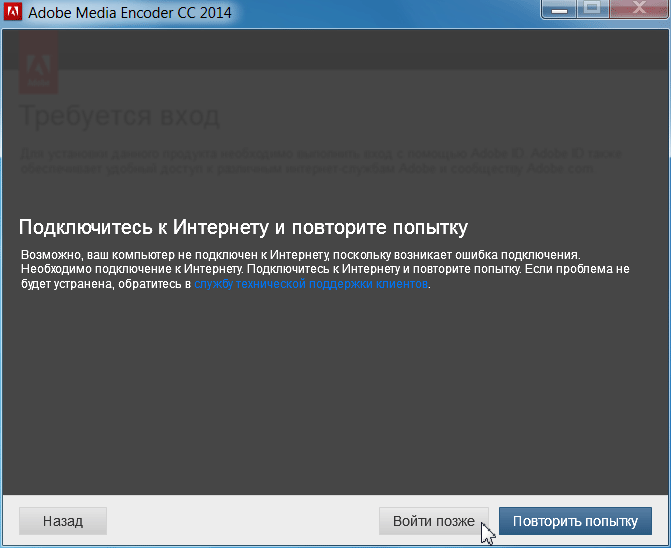Maximize the Adobe Media Encoder window
Viewport: 671px width, 548px height.
pyautogui.click(x=593, y=9)
